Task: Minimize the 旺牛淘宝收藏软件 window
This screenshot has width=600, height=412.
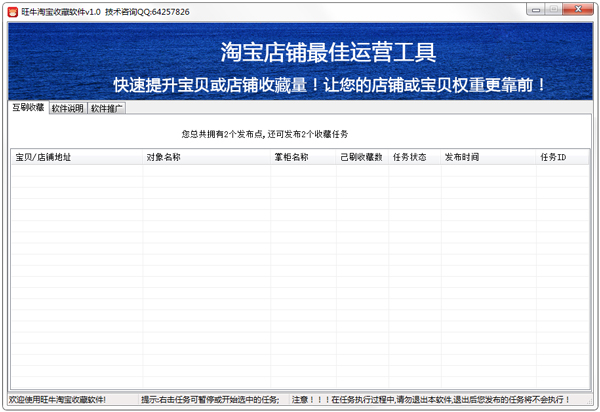Action: pyautogui.click(x=536, y=10)
